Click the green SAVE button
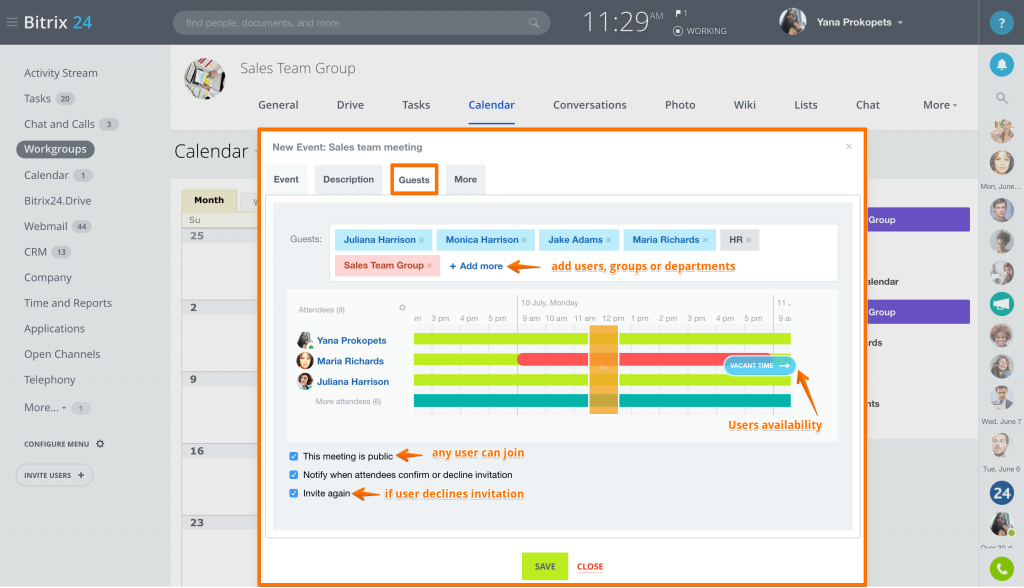 tap(545, 566)
